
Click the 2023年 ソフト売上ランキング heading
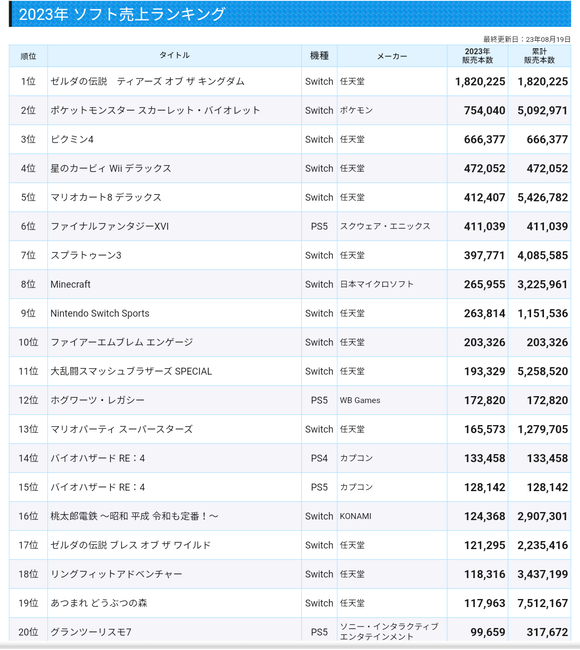tap(122, 14)
